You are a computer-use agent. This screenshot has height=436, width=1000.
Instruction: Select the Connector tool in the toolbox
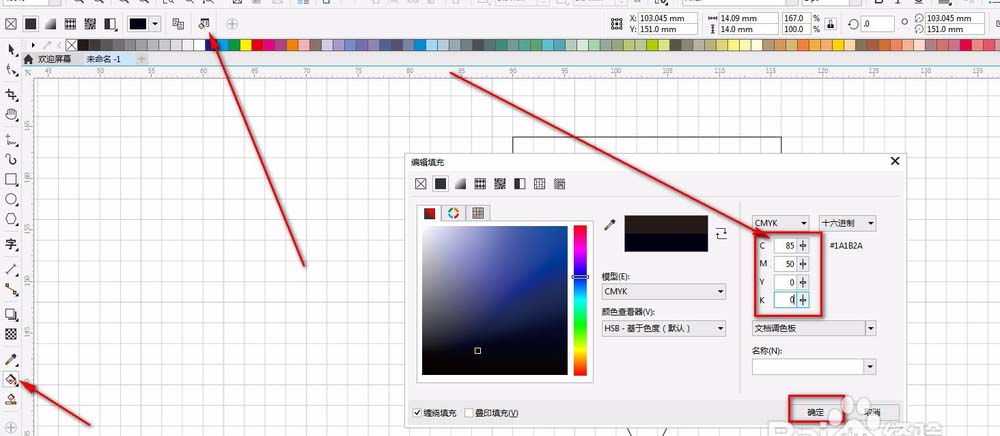click(11, 289)
